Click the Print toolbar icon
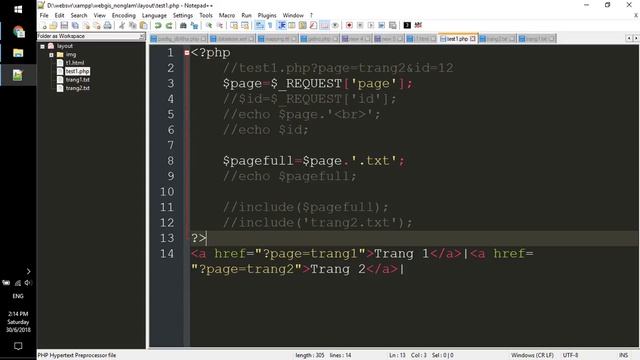 pos(107,26)
